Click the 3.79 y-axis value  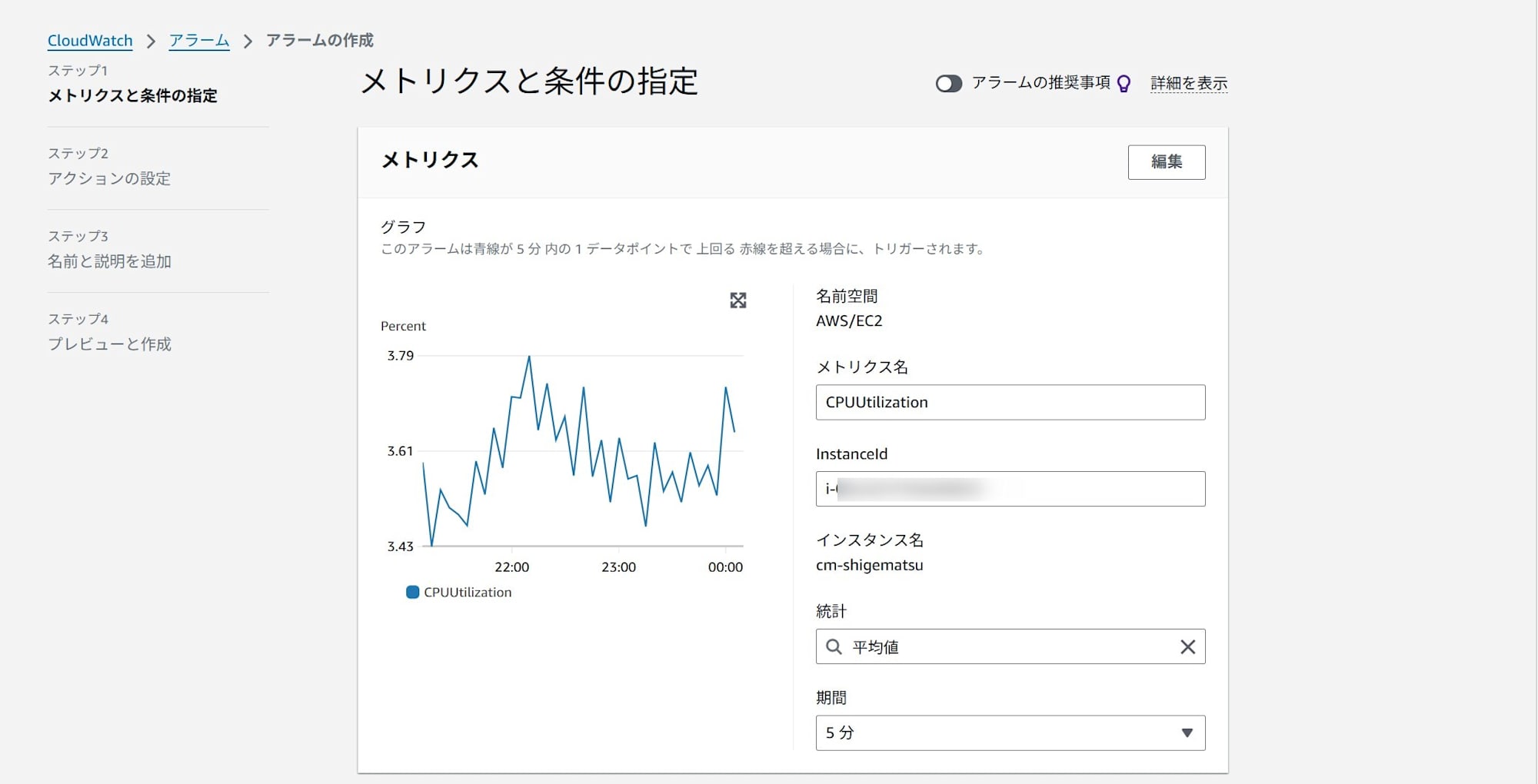click(401, 356)
